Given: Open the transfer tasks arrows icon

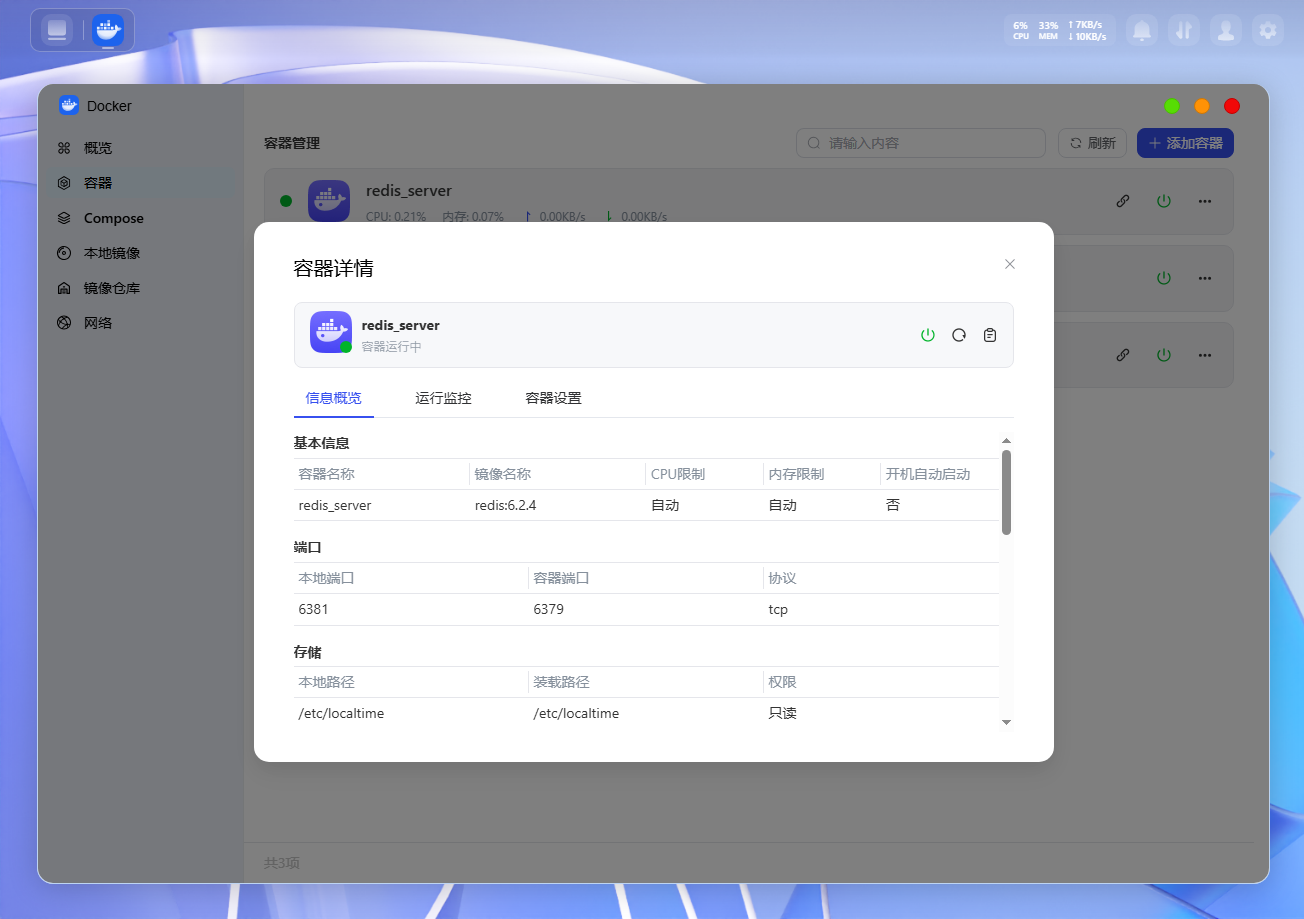Looking at the screenshot, I should coord(1184,30).
